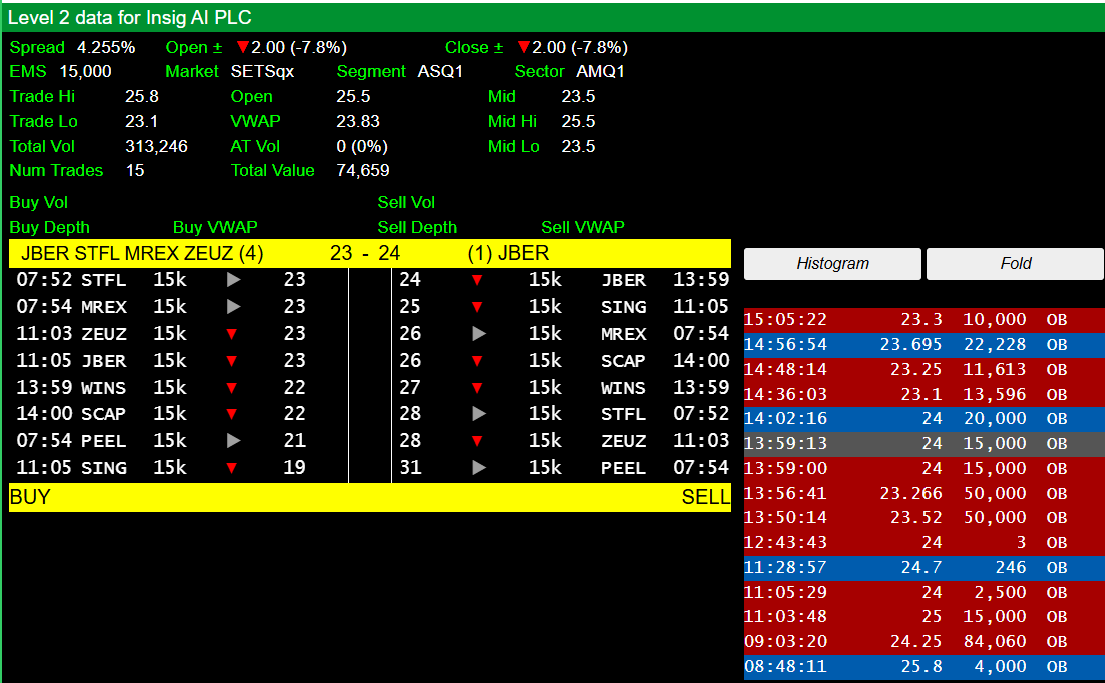The height and width of the screenshot is (683, 1105).
Task: Select the 09:03:20 trade of 84,060
Action: tap(924, 641)
